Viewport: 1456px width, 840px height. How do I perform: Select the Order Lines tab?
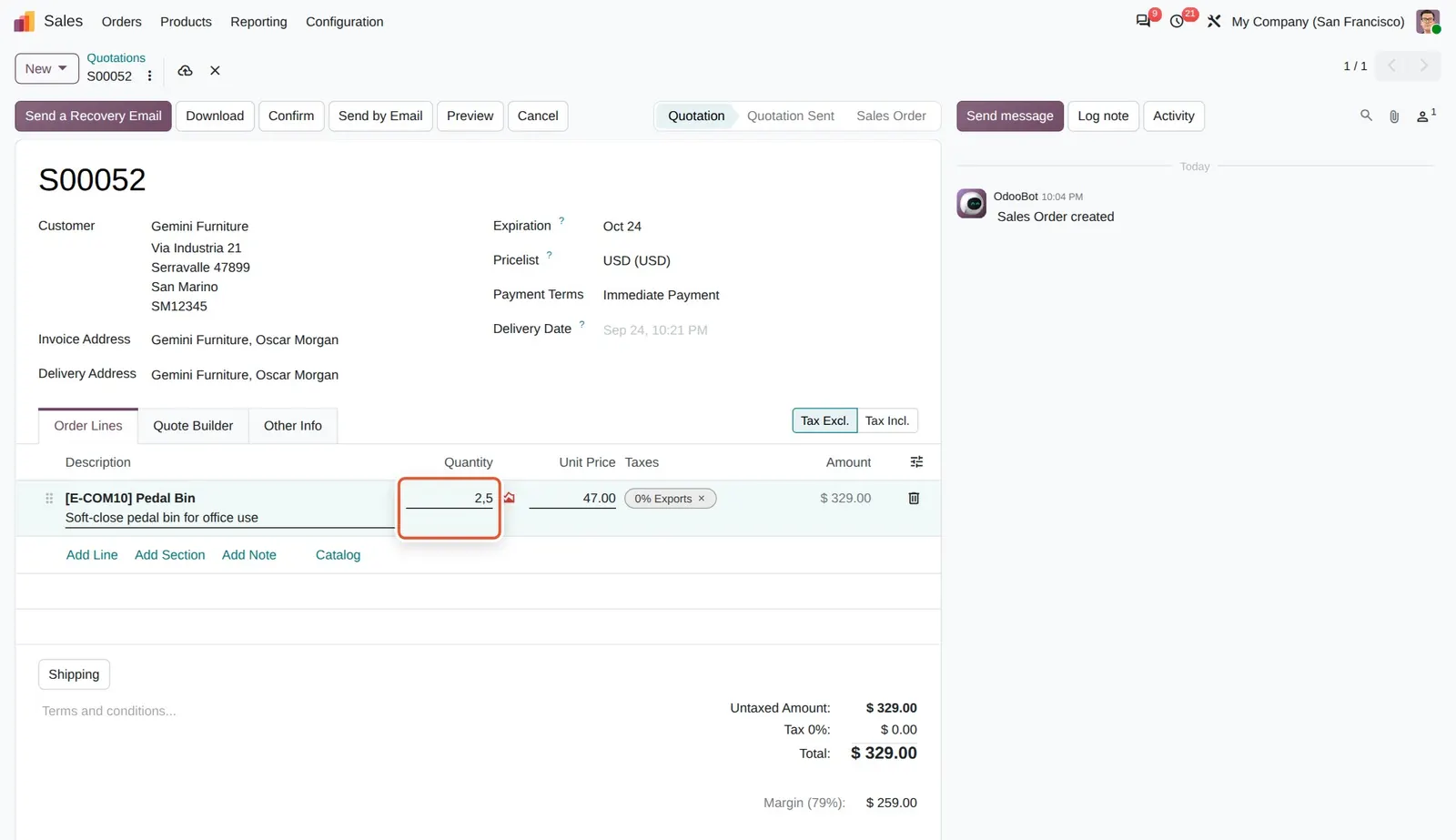[88, 426]
